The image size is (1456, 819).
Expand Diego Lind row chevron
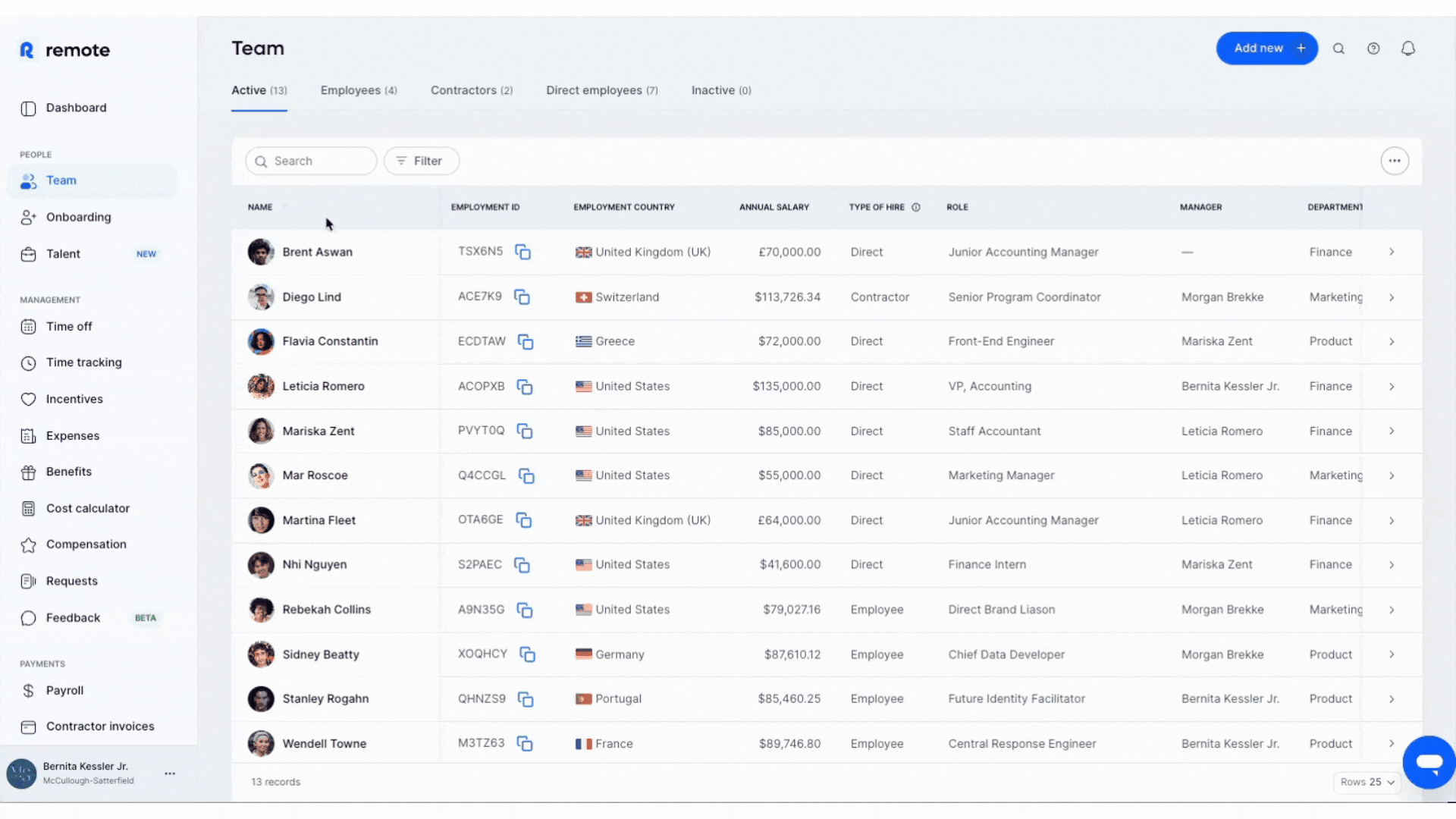tap(1392, 297)
